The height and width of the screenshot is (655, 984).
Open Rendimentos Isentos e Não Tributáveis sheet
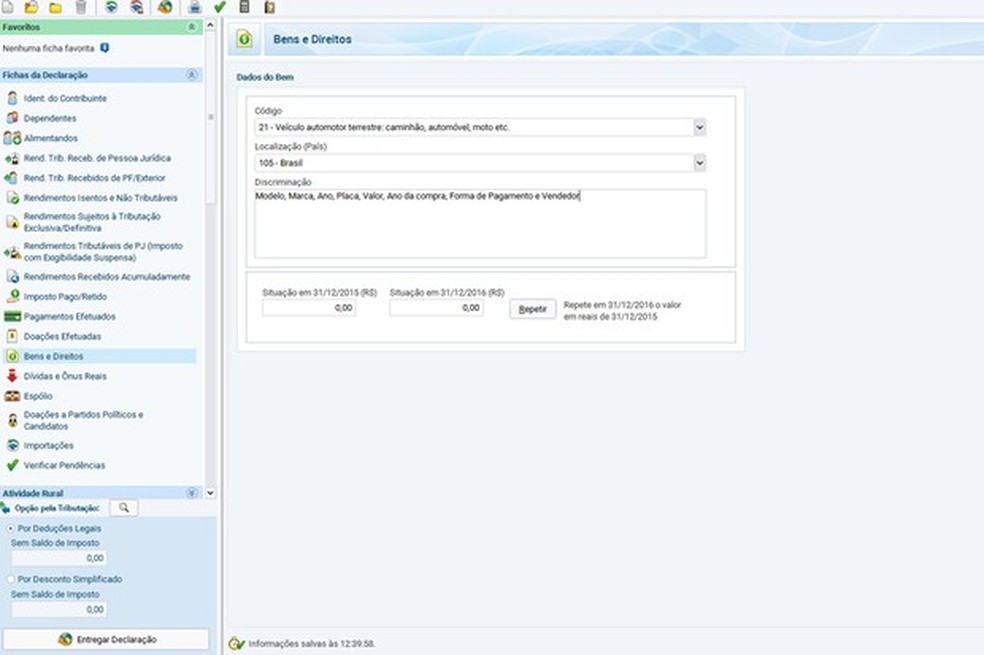pos(100,198)
